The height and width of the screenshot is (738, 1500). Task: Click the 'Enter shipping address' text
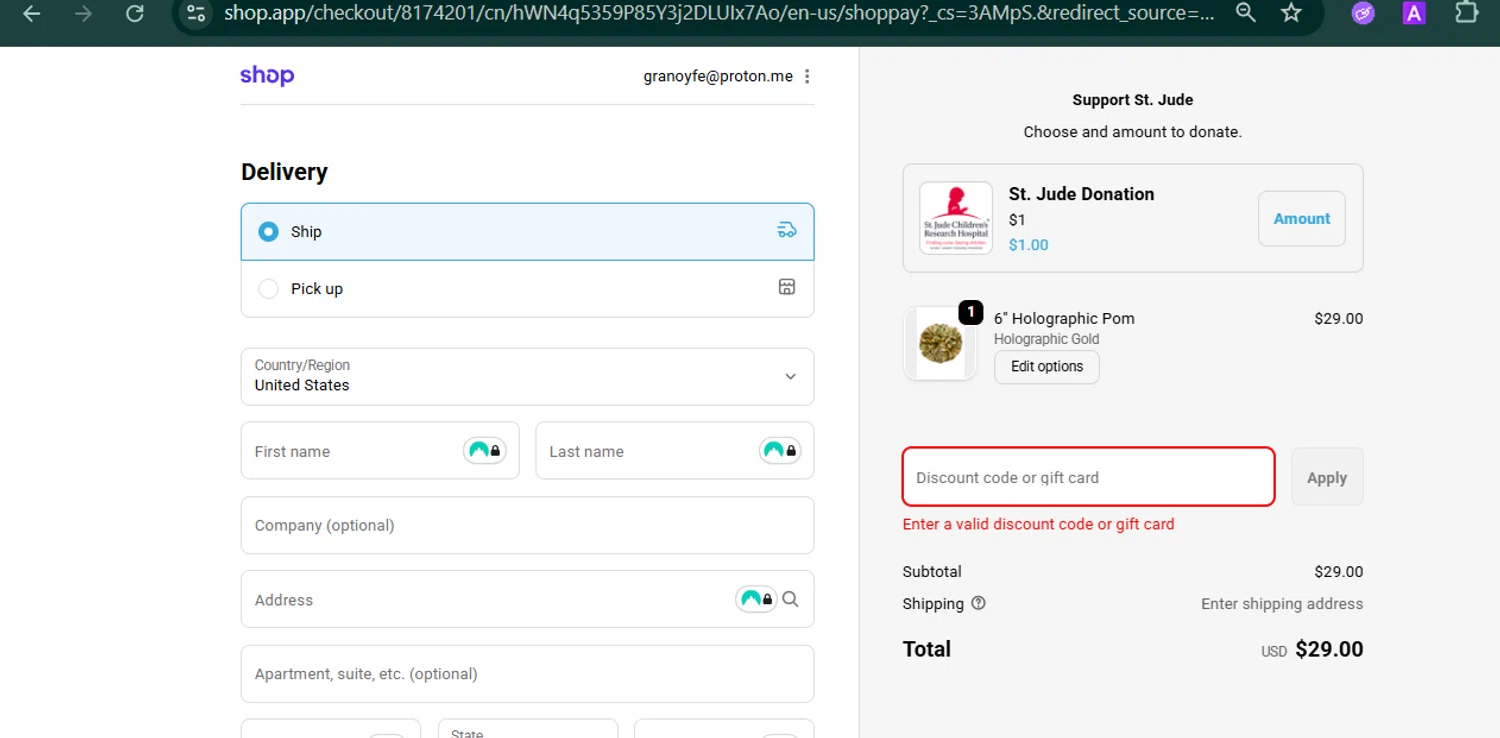[1282, 604]
